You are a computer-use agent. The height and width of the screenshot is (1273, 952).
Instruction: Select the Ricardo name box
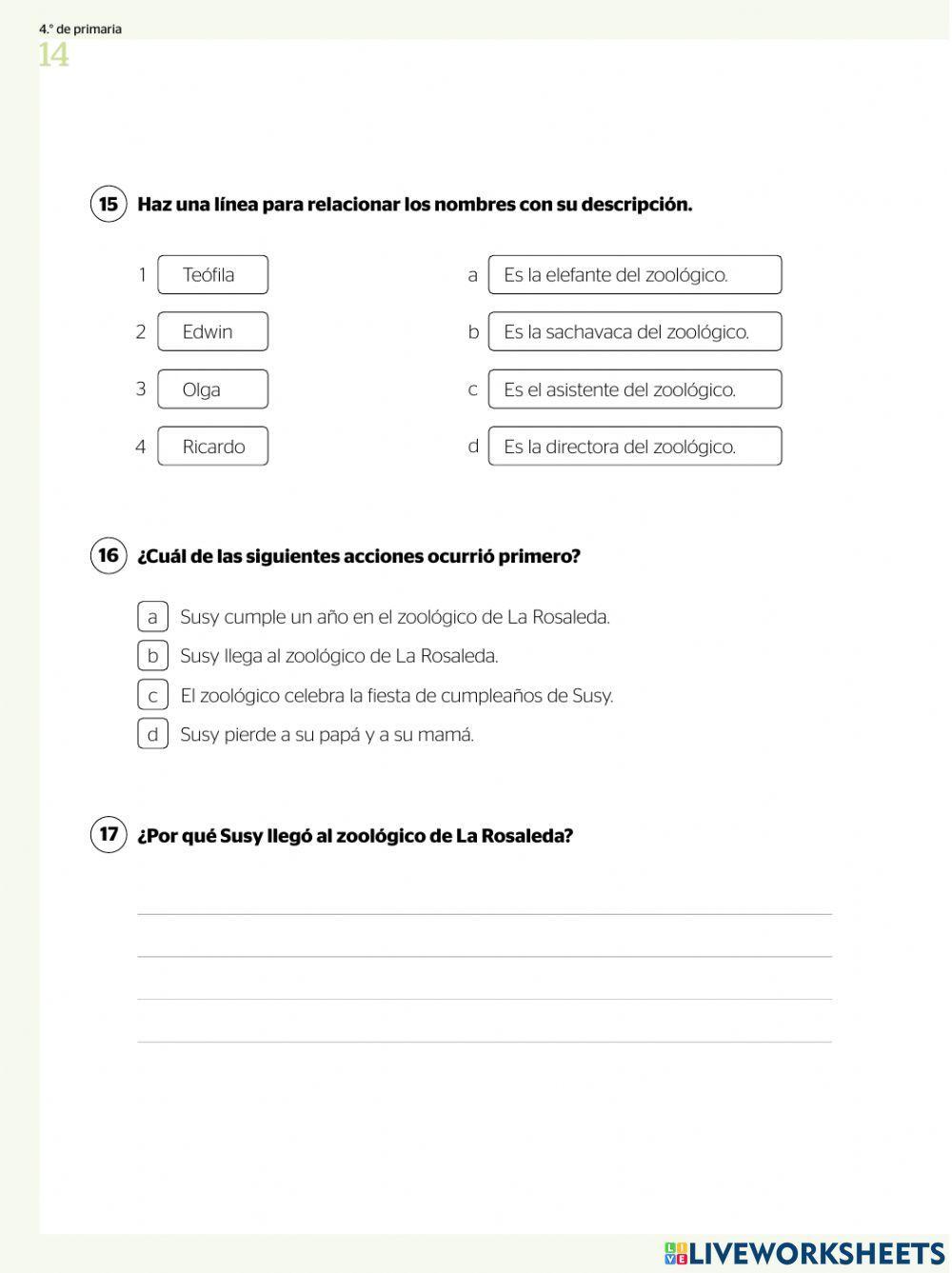click(212, 447)
